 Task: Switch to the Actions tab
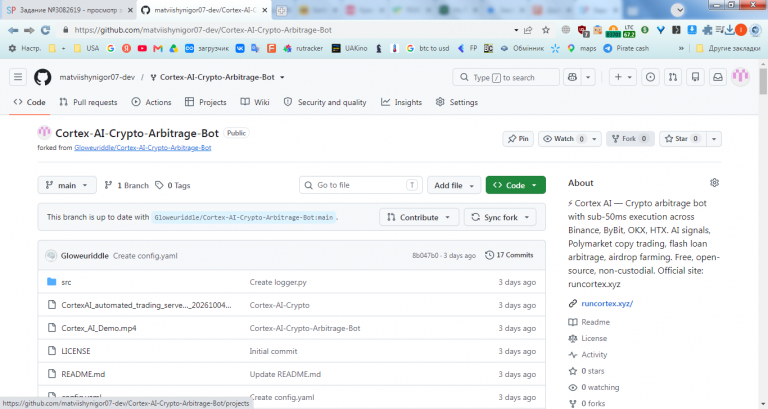click(151, 102)
